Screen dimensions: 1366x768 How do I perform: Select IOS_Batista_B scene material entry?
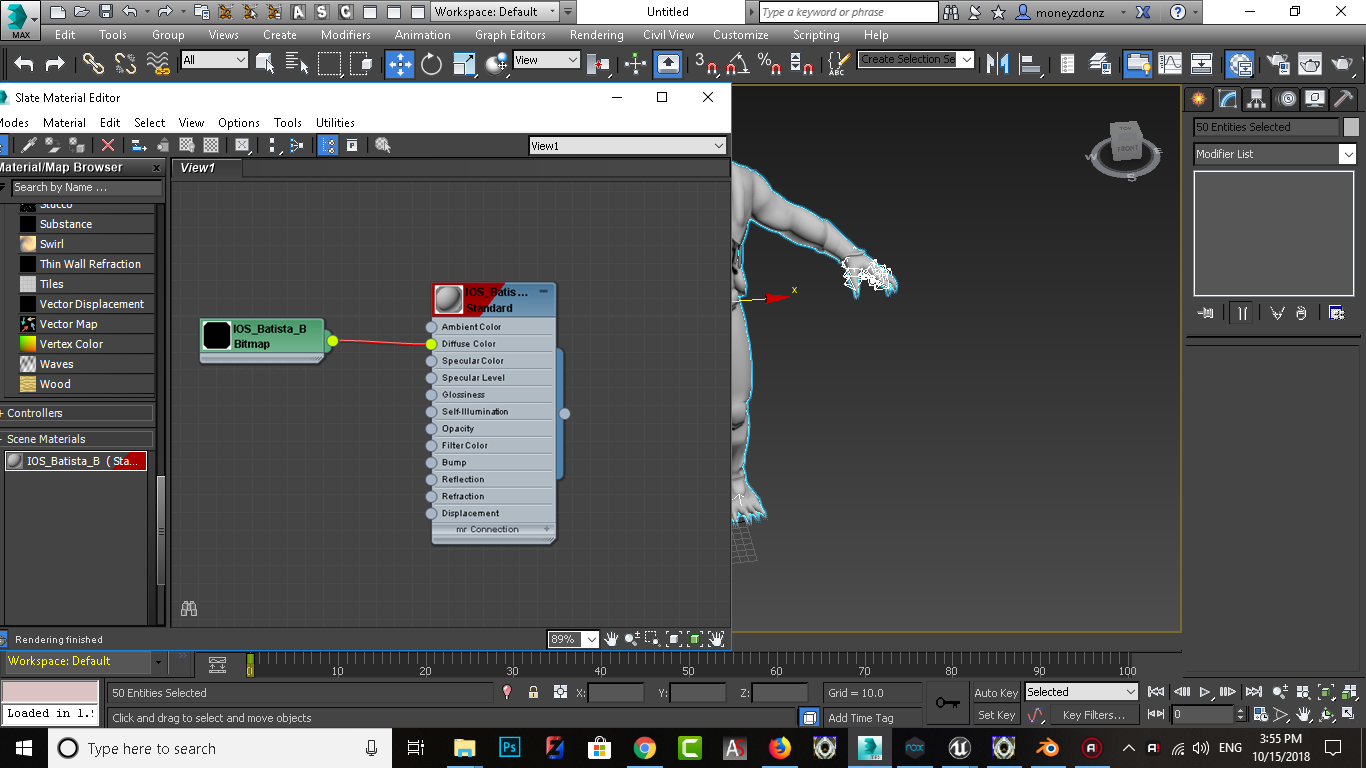76,461
